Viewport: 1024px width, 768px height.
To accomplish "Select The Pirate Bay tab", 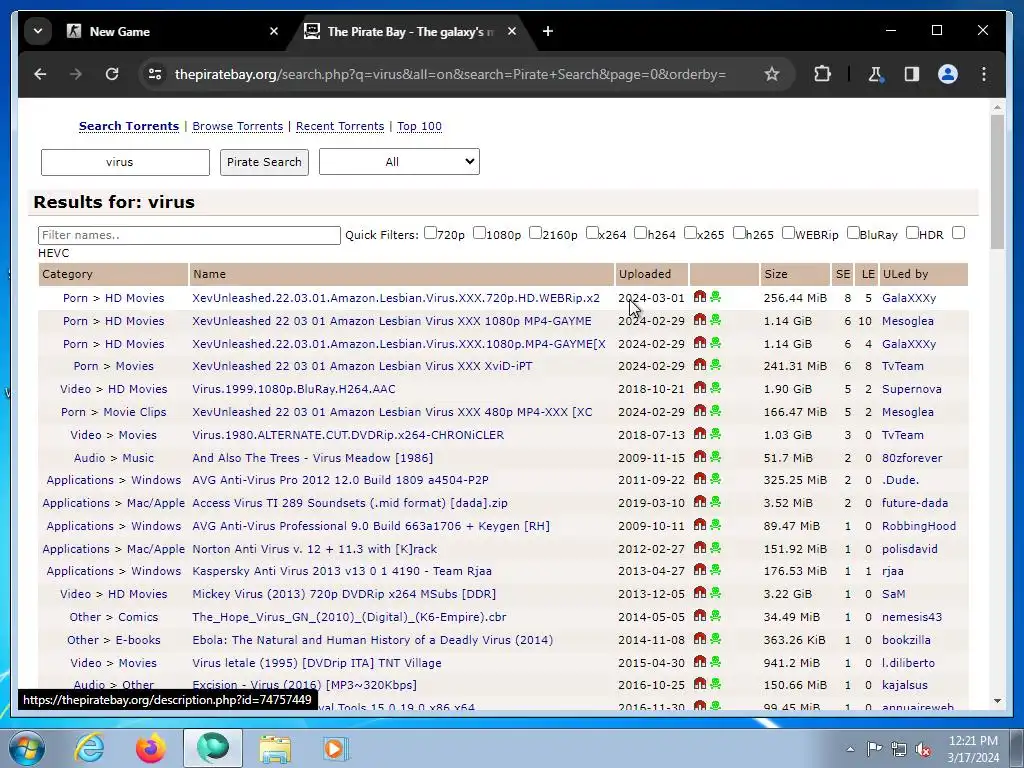I will click(x=410, y=31).
